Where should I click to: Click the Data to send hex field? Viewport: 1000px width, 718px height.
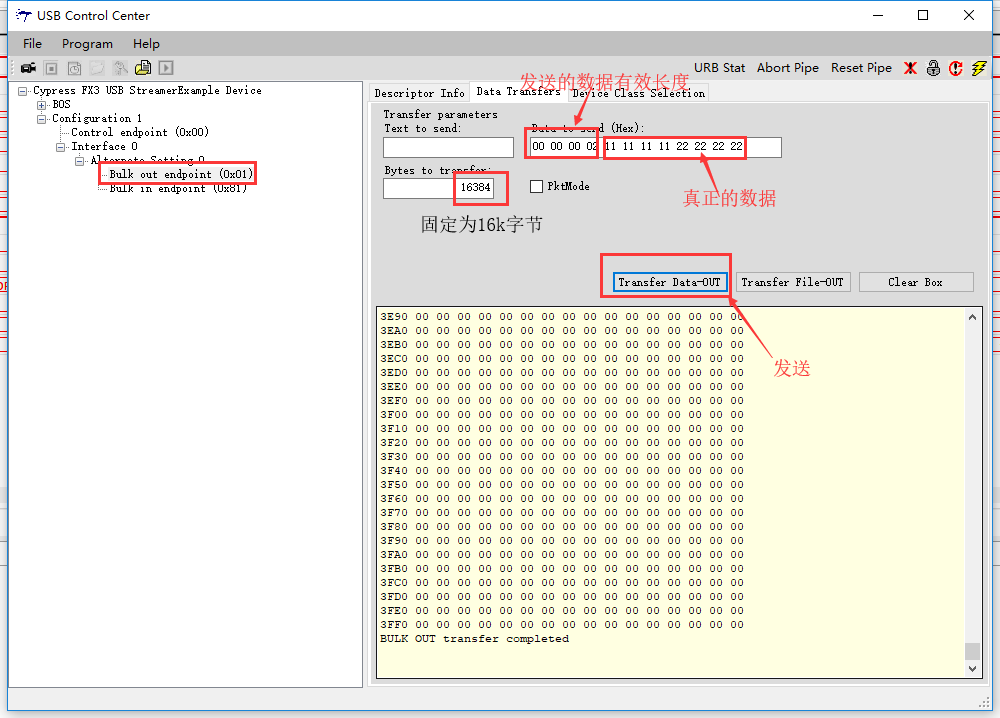tap(656, 147)
